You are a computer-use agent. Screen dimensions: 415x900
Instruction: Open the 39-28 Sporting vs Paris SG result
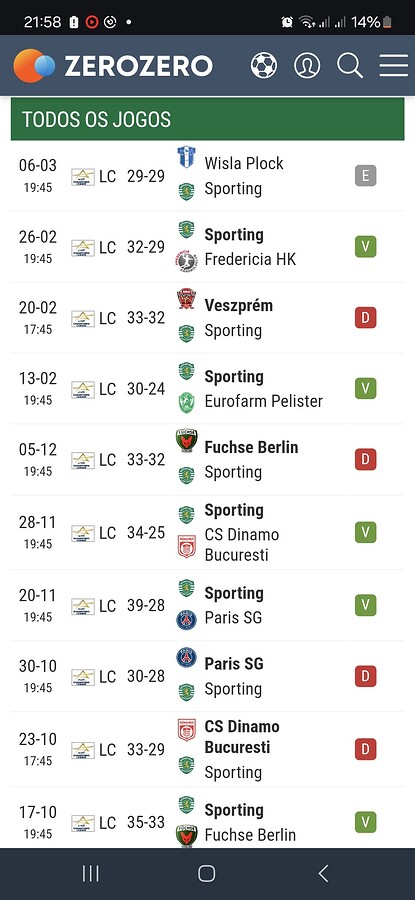click(146, 606)
